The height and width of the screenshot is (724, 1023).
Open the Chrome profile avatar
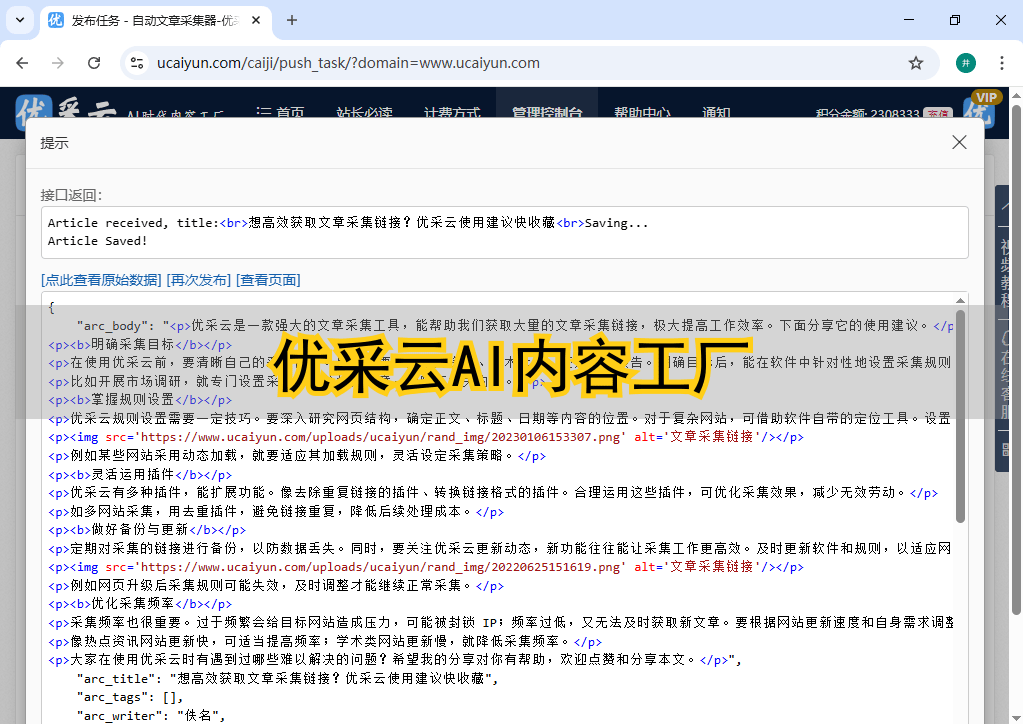pyautogui.click(x=965, y=63)
